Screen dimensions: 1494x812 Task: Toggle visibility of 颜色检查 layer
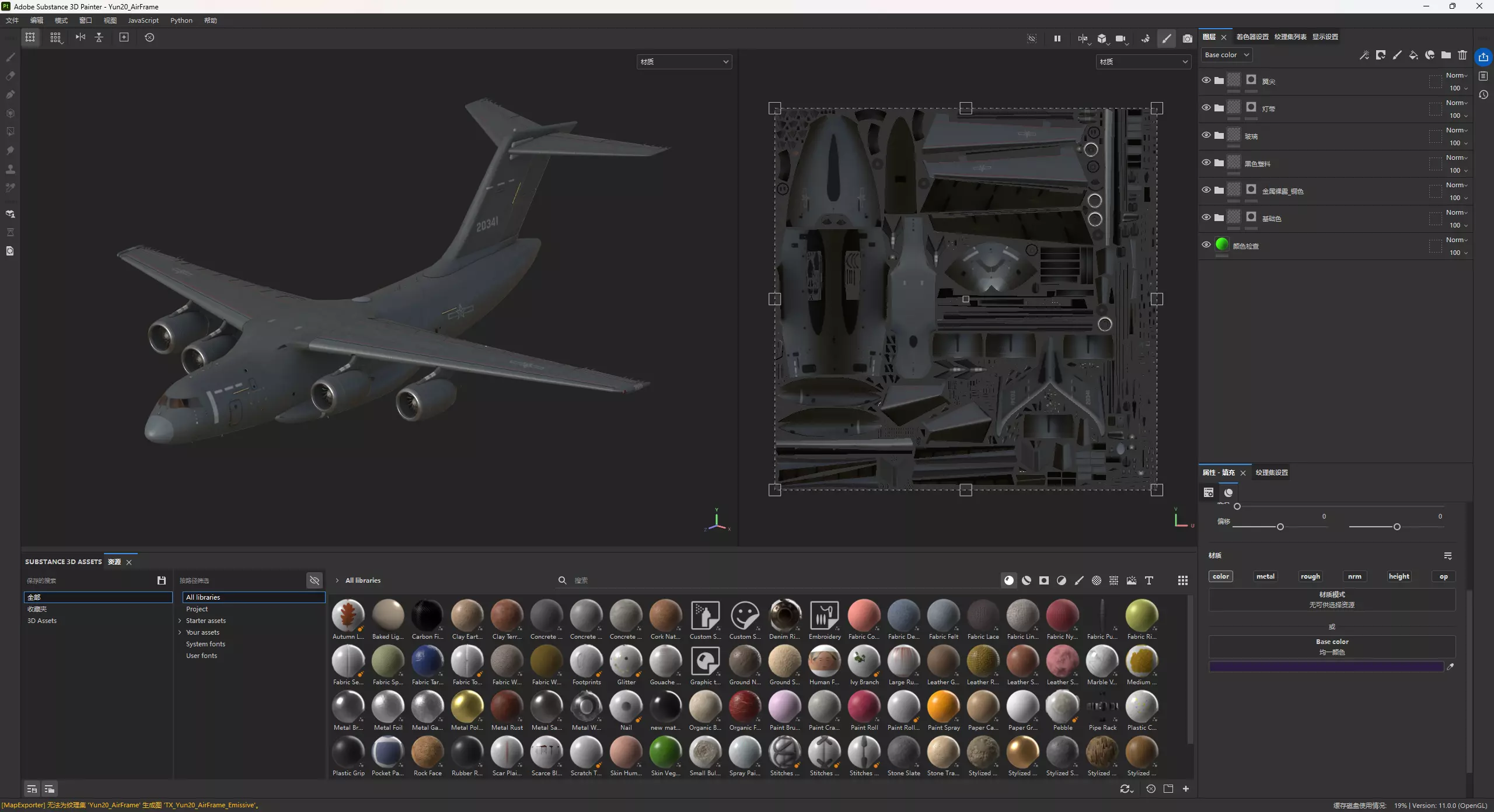point(1206,244)
